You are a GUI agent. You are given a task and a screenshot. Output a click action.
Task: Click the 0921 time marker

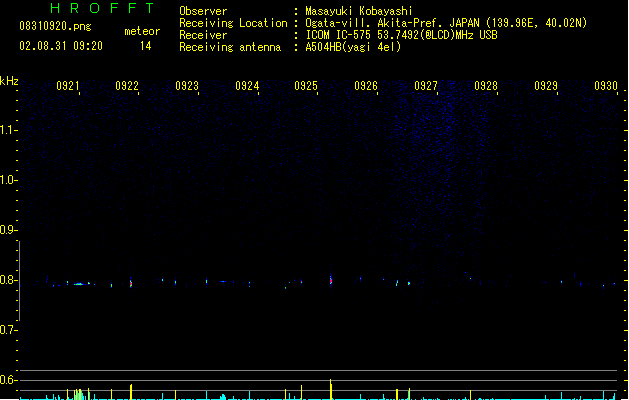68,86
